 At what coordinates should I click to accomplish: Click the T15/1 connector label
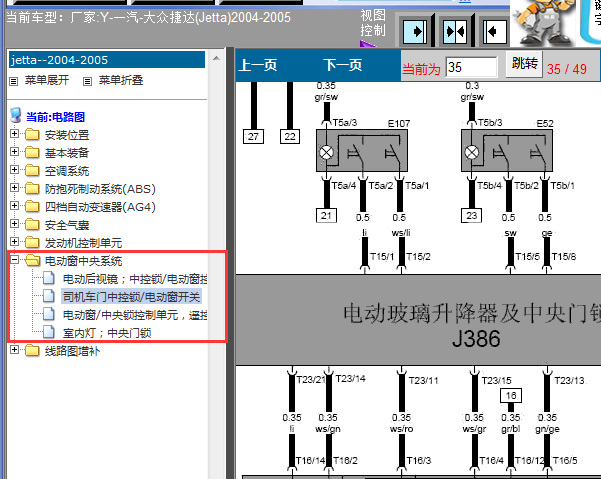[382, 256]
